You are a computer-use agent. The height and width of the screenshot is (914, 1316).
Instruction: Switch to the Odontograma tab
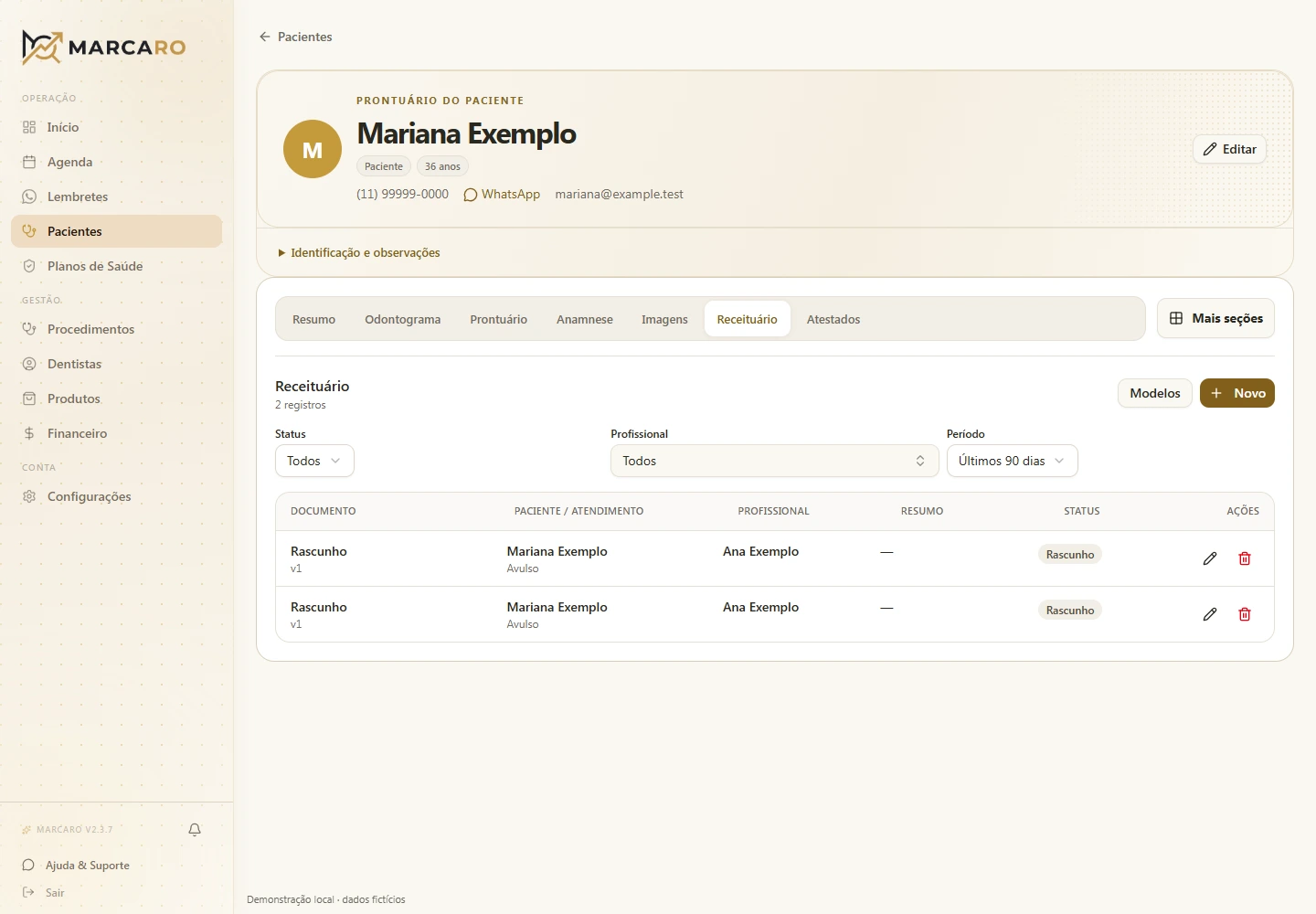pos(402,319)
